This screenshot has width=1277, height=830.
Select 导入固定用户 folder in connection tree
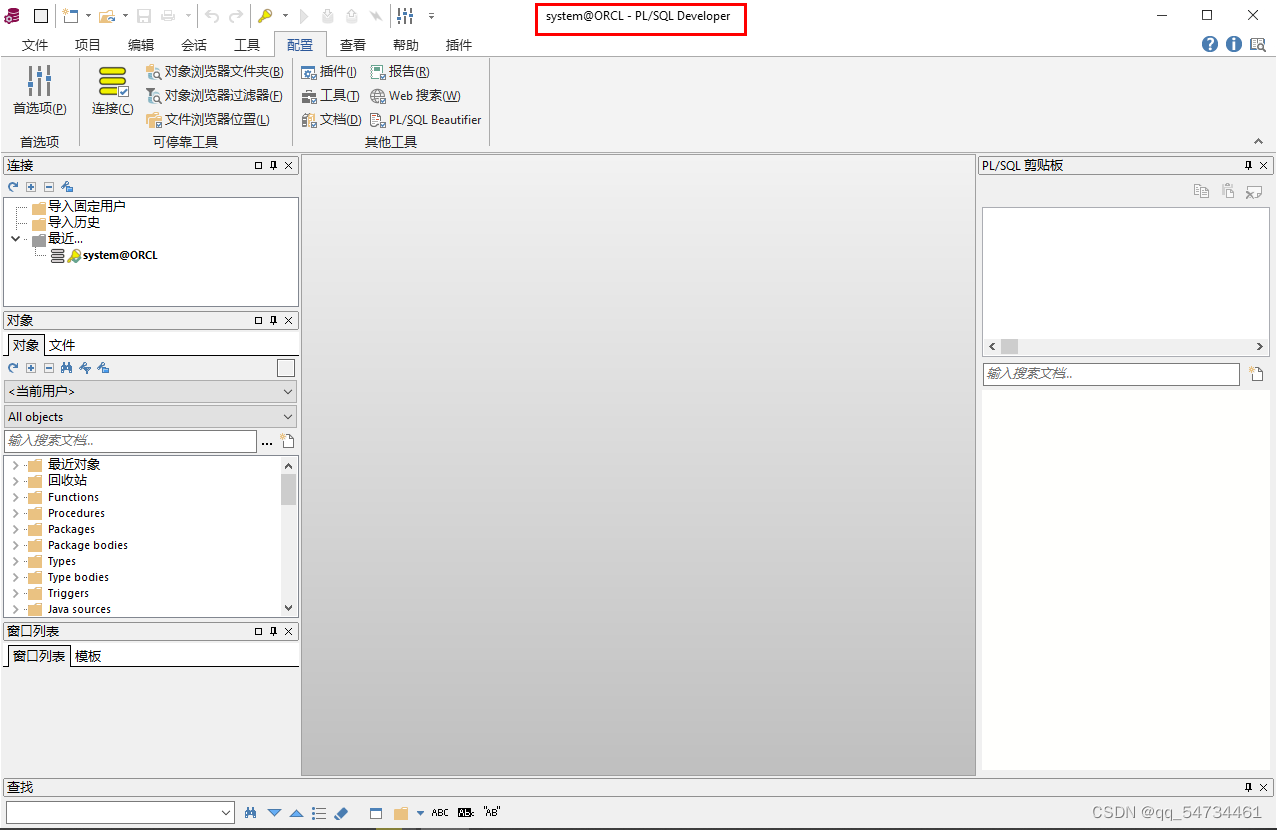[87, 206]
